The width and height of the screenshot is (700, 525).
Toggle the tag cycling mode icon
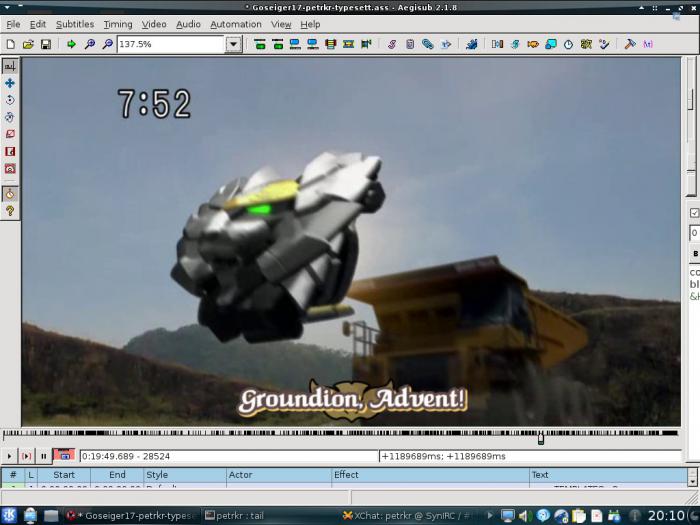tap(648, 44)
